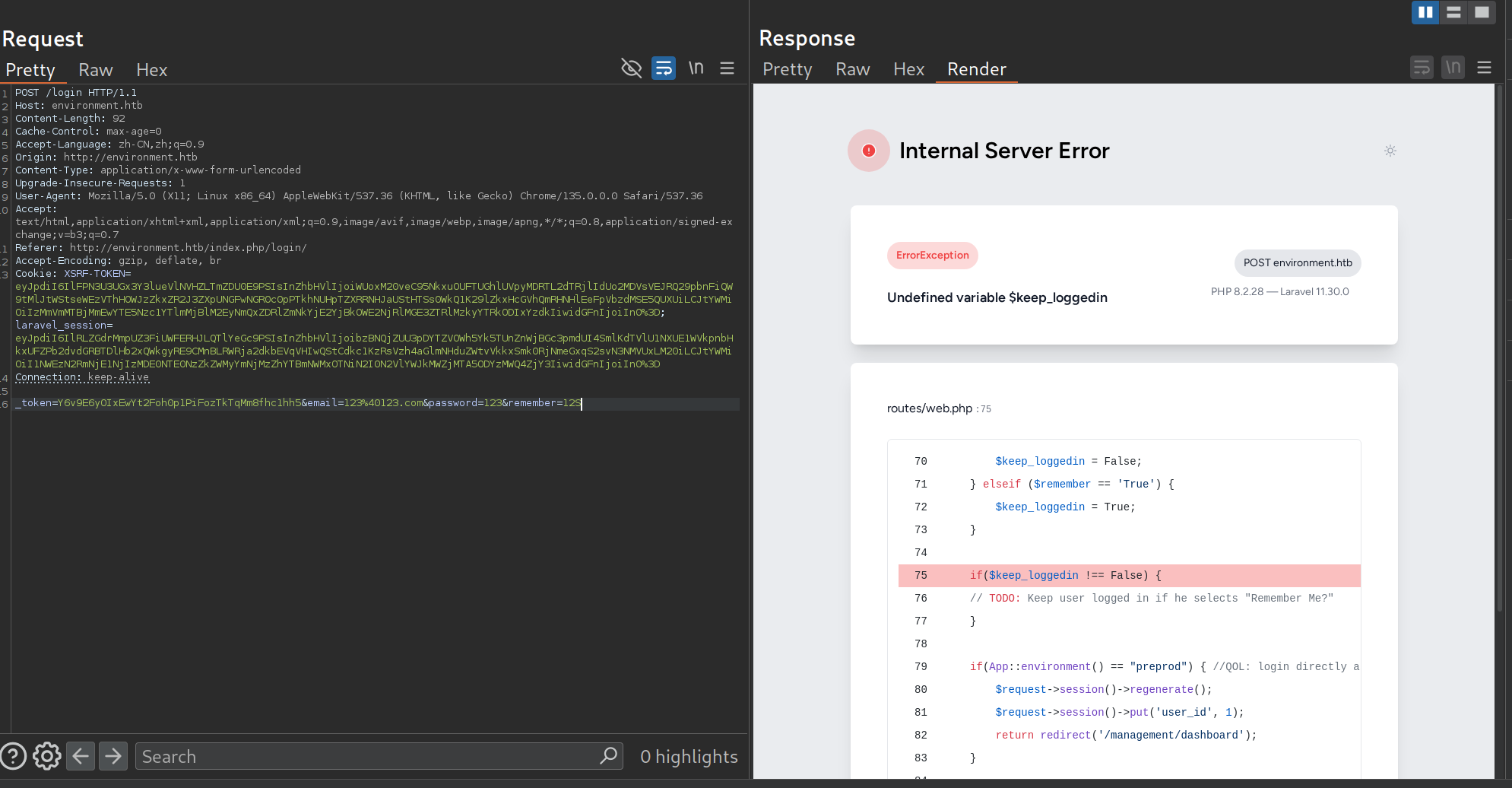Click the Connection: keep-alive header
Screen dimensions: 1512x788
tap(82, 377)
